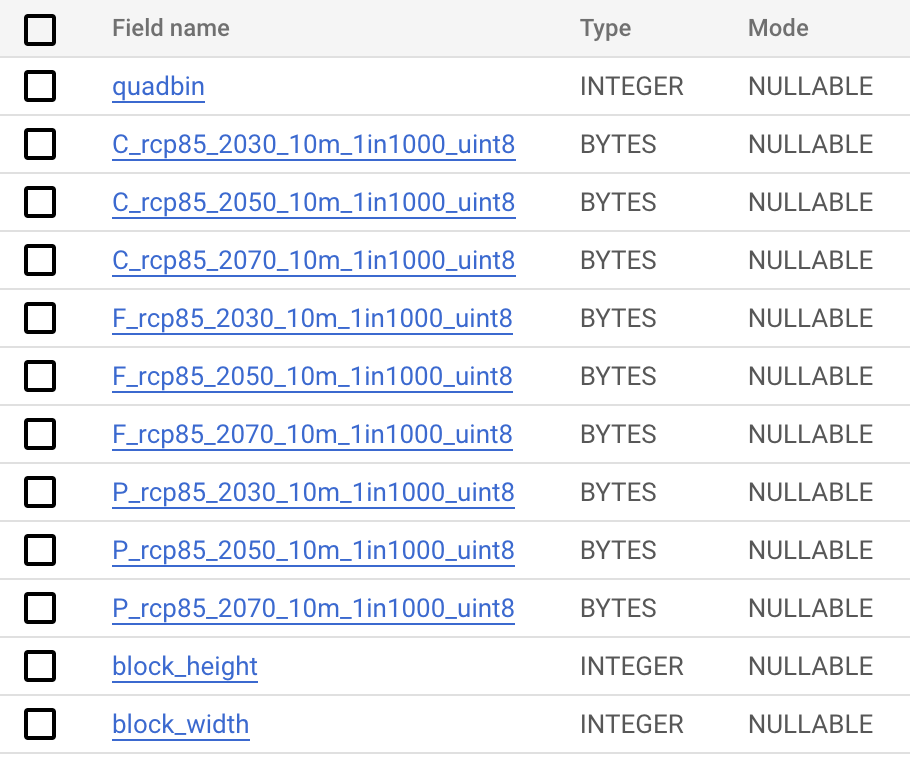Click the Field name column header
The width and height of the screenshot is (910, 760).
170,28
